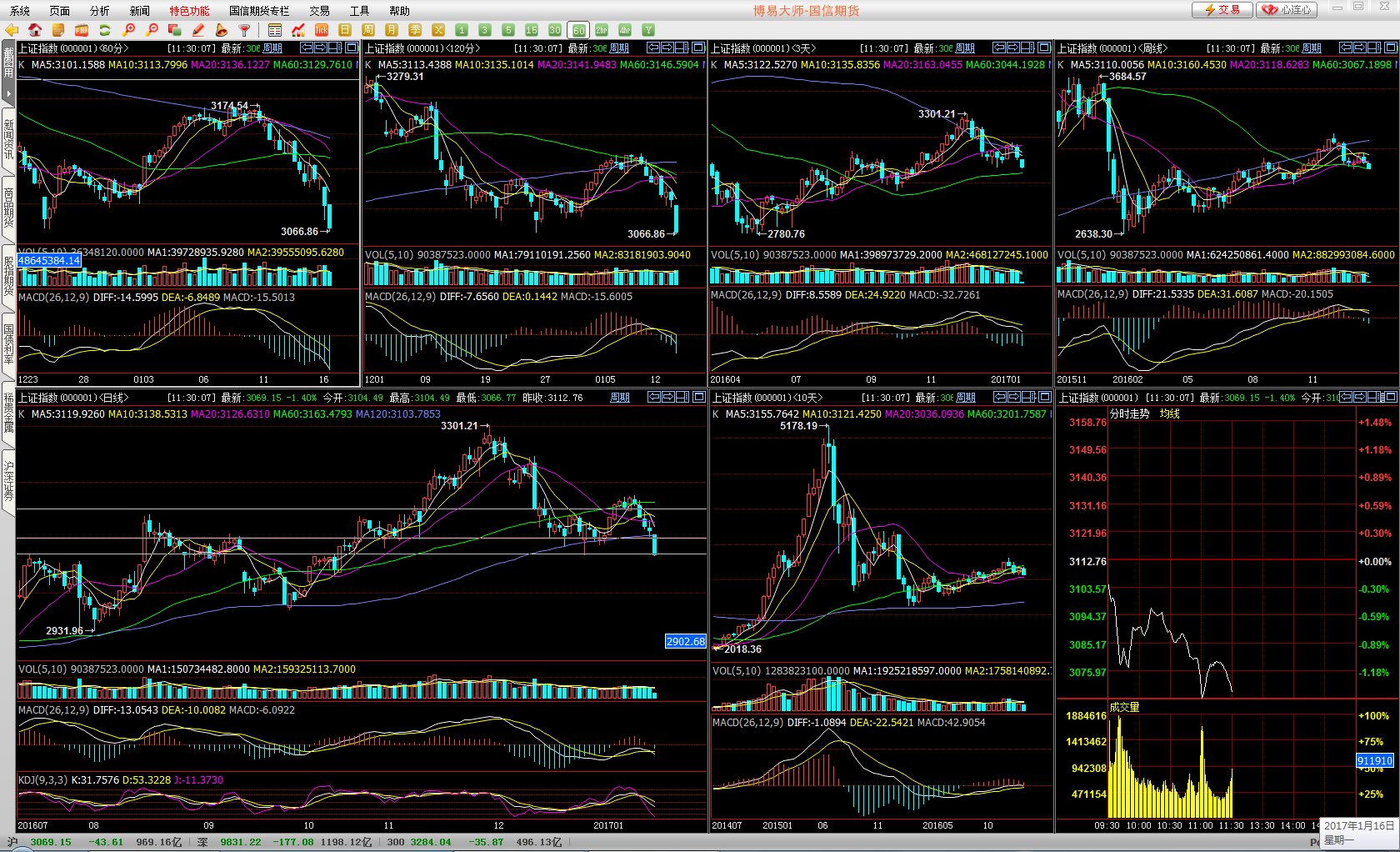Click the 均线 label in intraday panel

coord(1170,413)
